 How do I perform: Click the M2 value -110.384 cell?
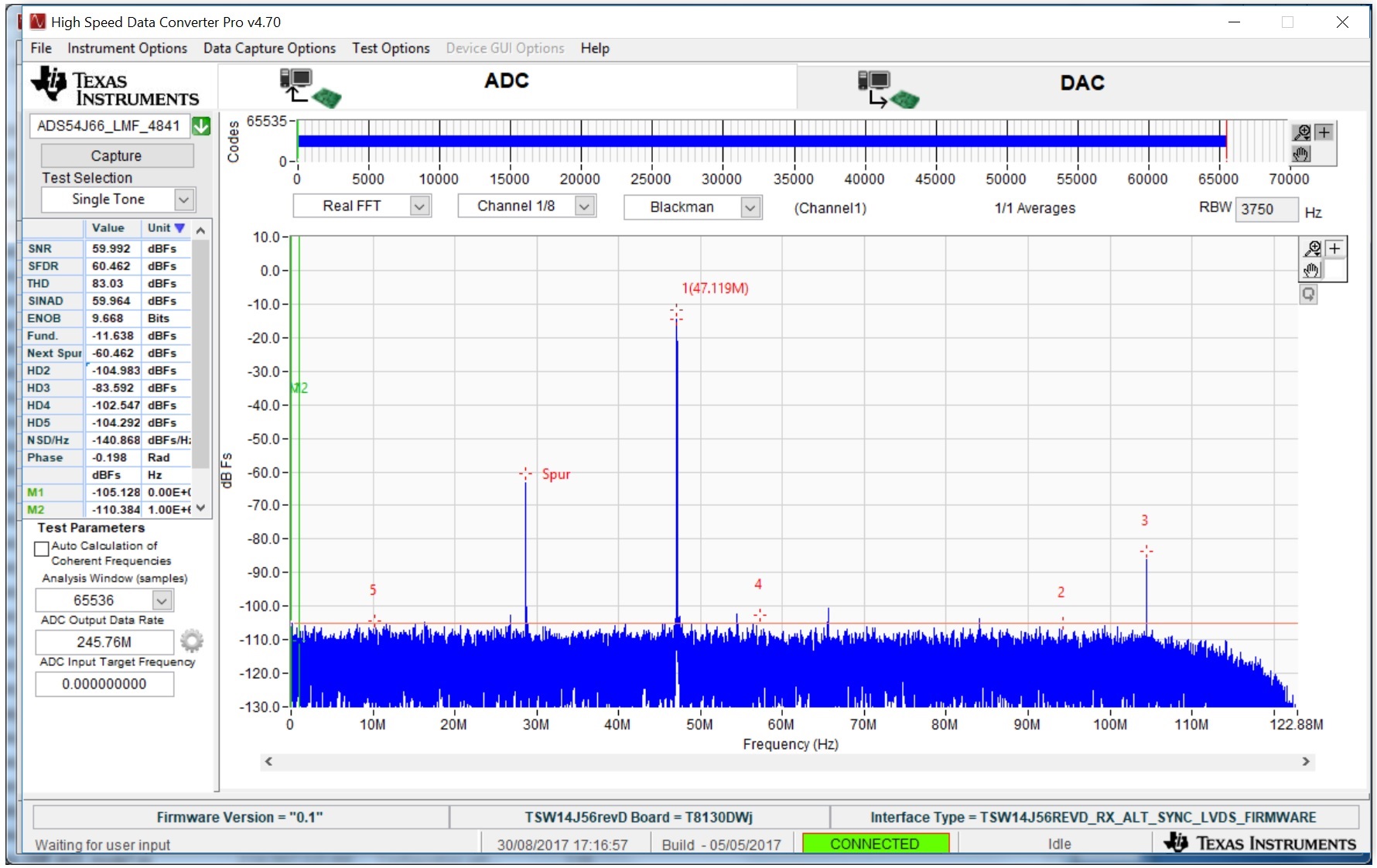pos(112,510)
